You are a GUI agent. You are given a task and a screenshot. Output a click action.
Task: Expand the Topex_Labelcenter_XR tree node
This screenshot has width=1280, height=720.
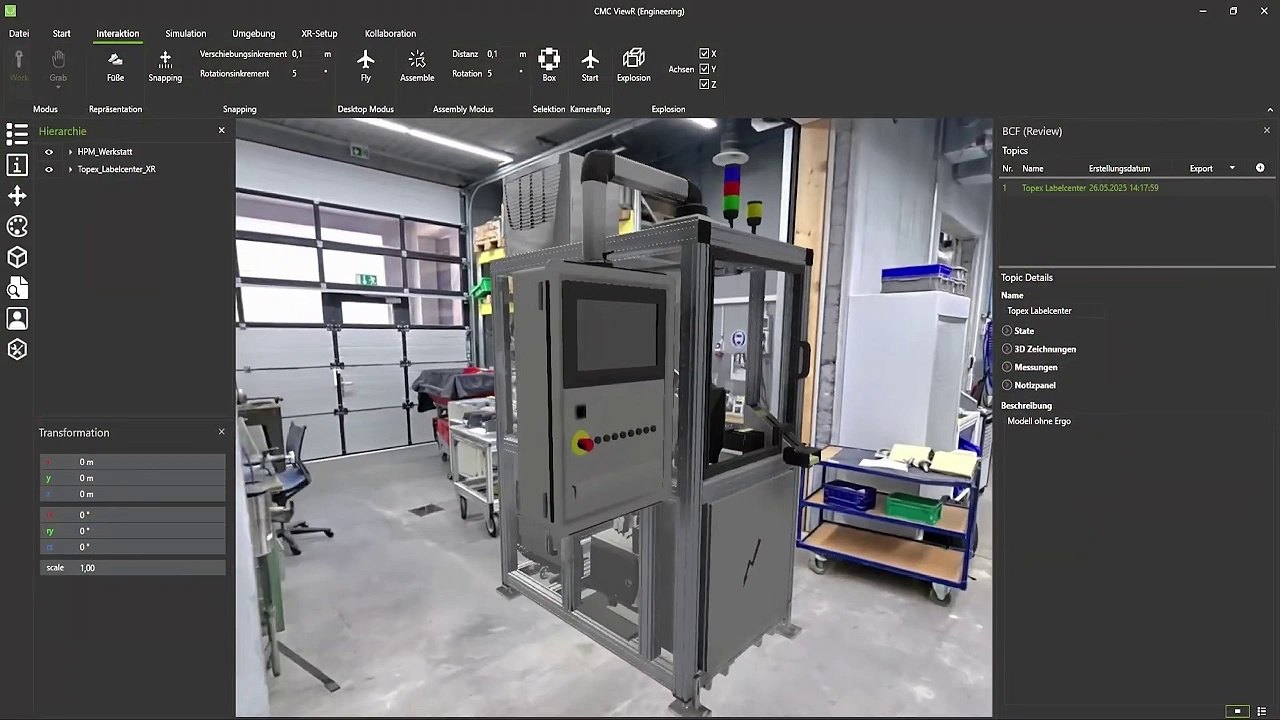tap(70, 170)
